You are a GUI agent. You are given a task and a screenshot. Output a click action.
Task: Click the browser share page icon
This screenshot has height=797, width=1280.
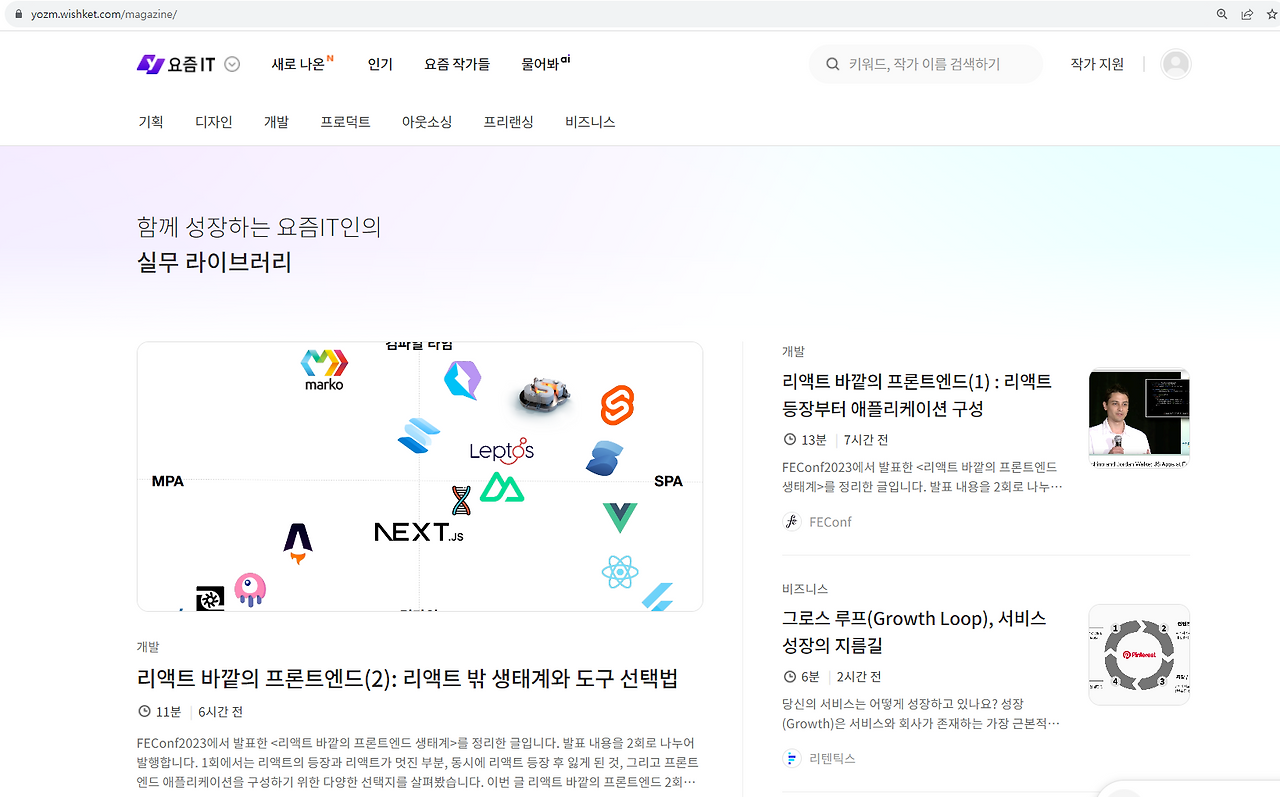tap(1247, 14)
